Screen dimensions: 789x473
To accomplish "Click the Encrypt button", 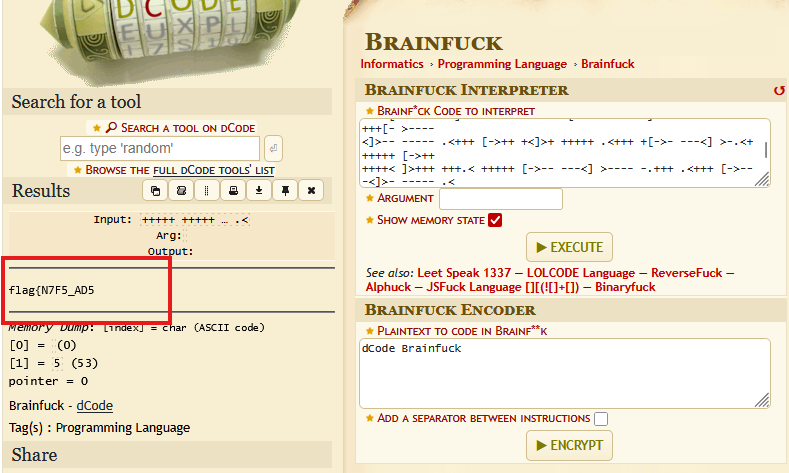I will [x=570, y=445].
